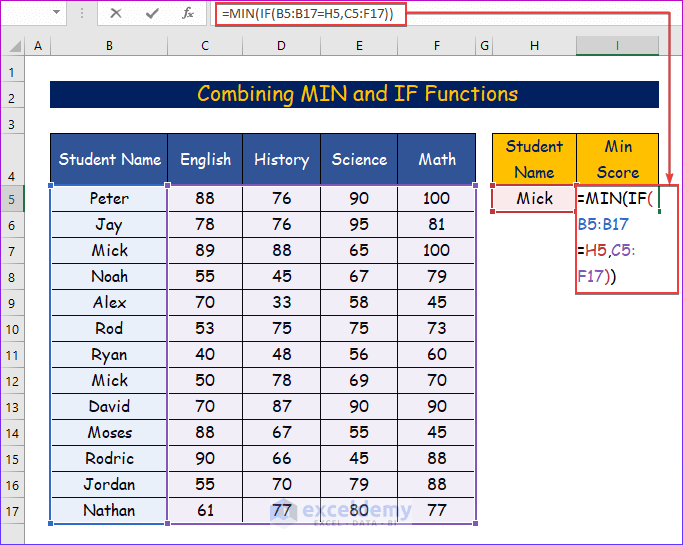The height and width of the screenshot is (545, 683).
Task: Click Mick's row 12 English score 50
Action: (205, 381)
